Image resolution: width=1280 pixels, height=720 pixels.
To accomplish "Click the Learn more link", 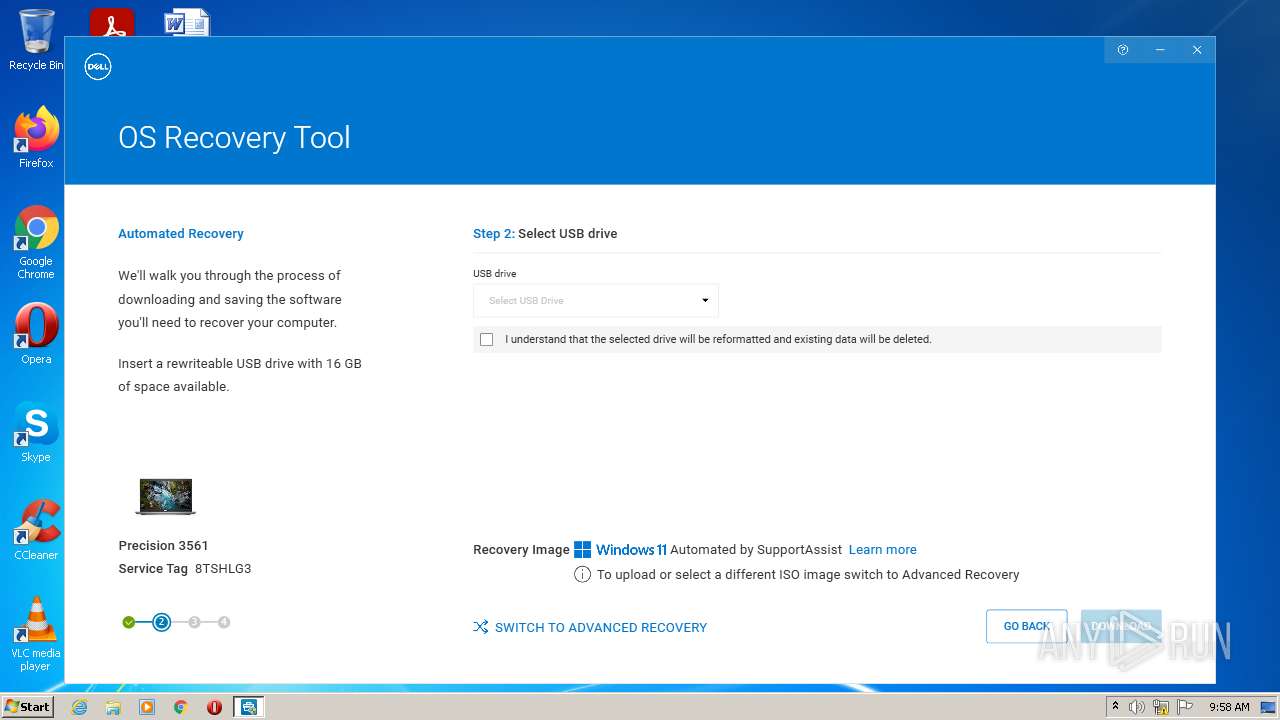I will pos(882,549).
